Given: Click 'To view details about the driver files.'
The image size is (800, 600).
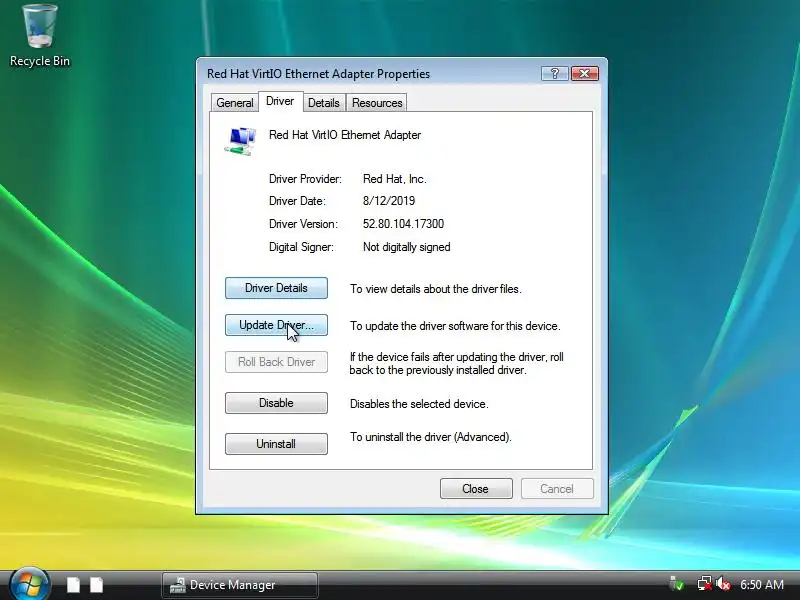Looking at the screenshot, I should [x=436, y=289].
